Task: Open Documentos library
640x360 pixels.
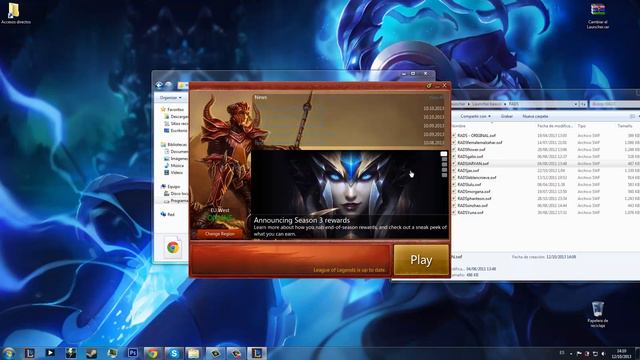Action: tap(177, 151)
